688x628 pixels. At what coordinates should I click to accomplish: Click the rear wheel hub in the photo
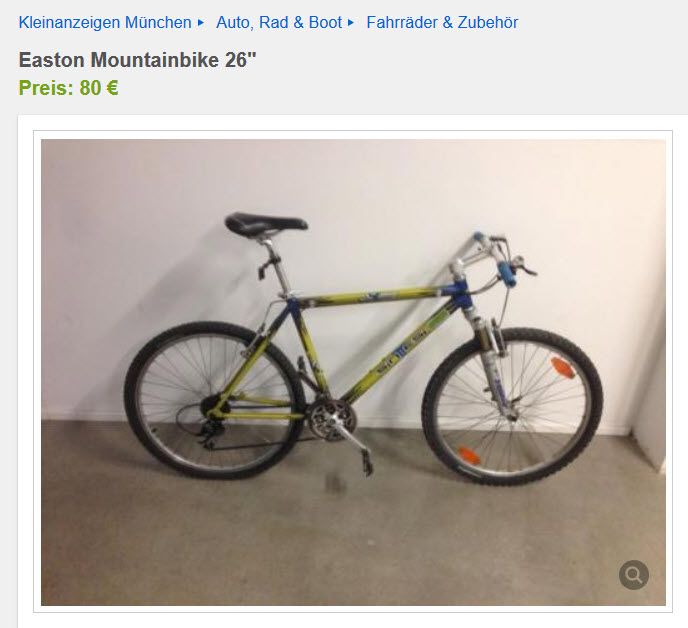[213, 402]
